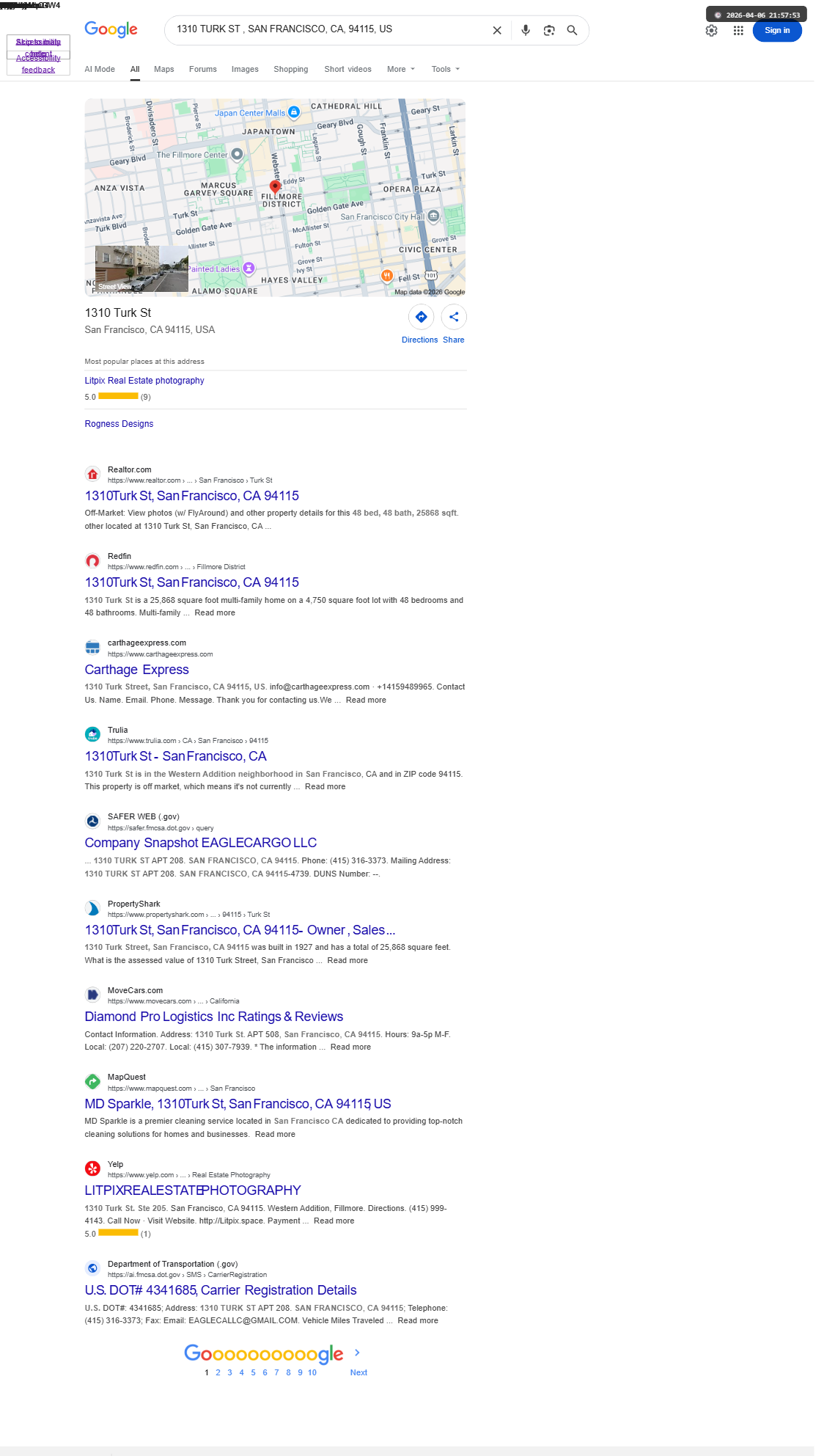Open search by image camera icon
Viewport: 824px width, 1456px height.
(x=549, y=30)
